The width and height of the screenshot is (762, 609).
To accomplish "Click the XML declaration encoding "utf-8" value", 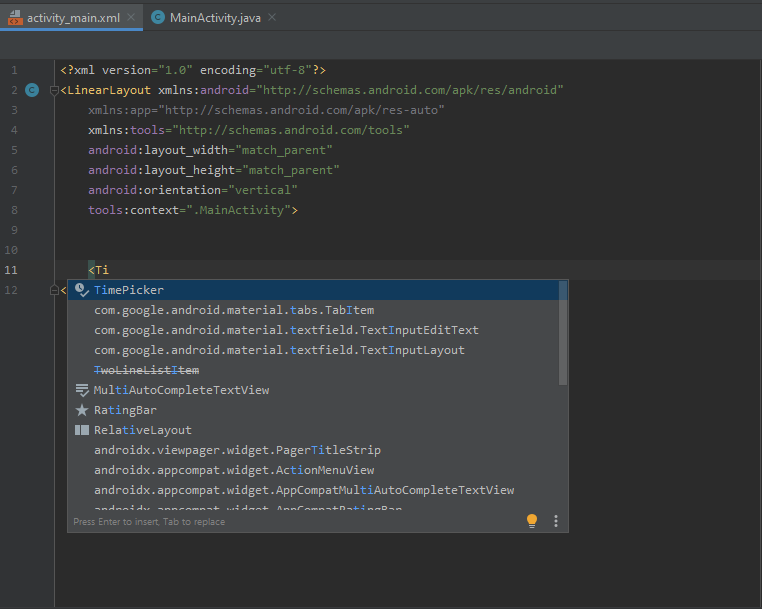I will [x=288, y=70].
